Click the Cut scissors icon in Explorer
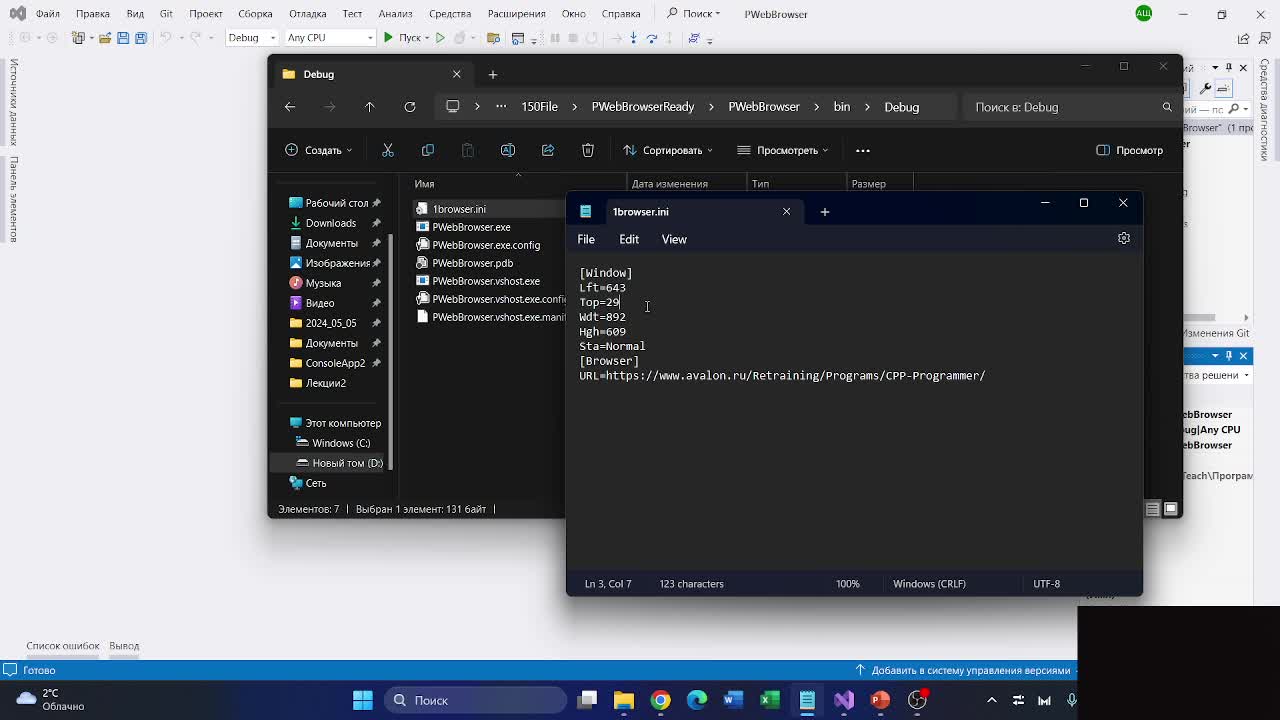Viewport: 1280px width, 720px height. [x=388, y=150]
